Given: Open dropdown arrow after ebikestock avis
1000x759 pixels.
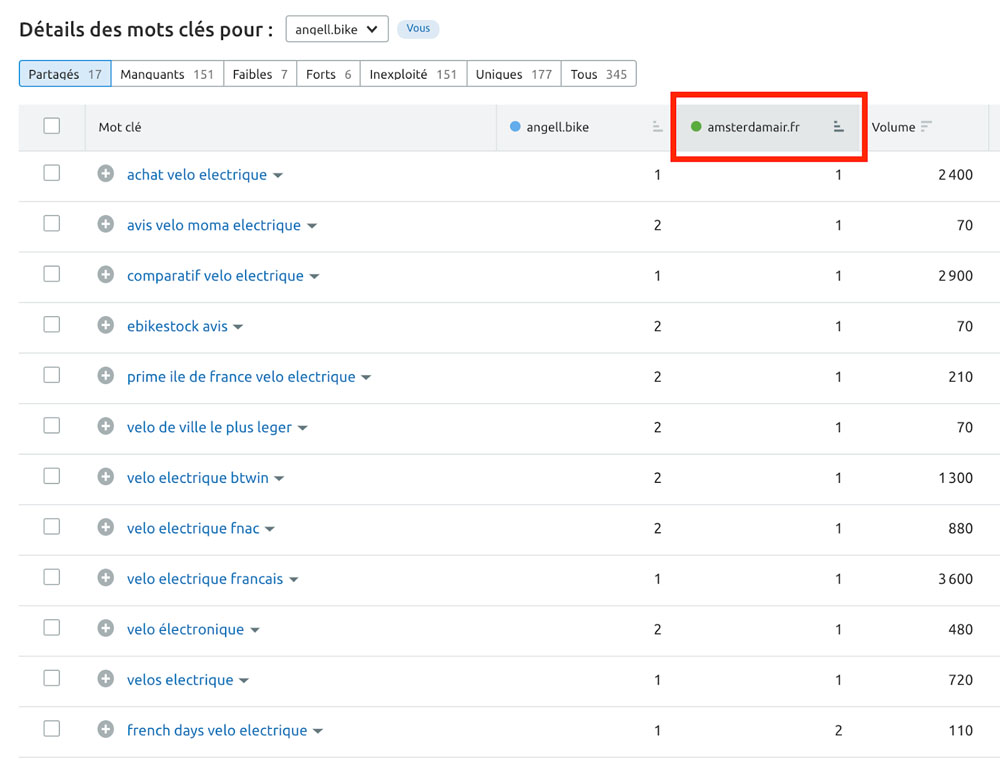Looking at the screenshot, I should [238, 327].
